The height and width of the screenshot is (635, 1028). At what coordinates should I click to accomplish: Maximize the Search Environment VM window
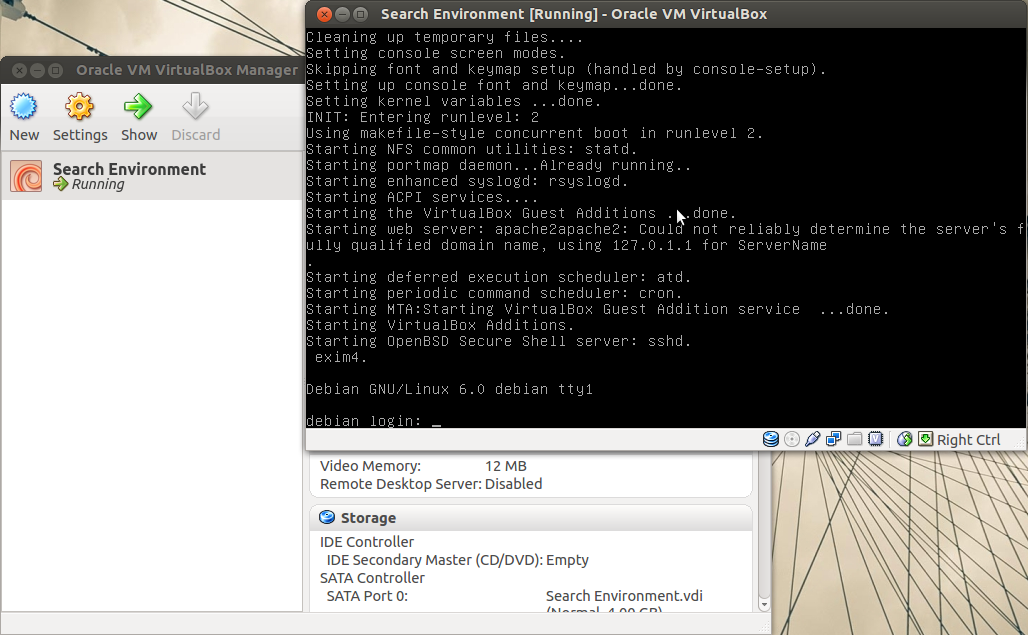(x=361, y=14)
